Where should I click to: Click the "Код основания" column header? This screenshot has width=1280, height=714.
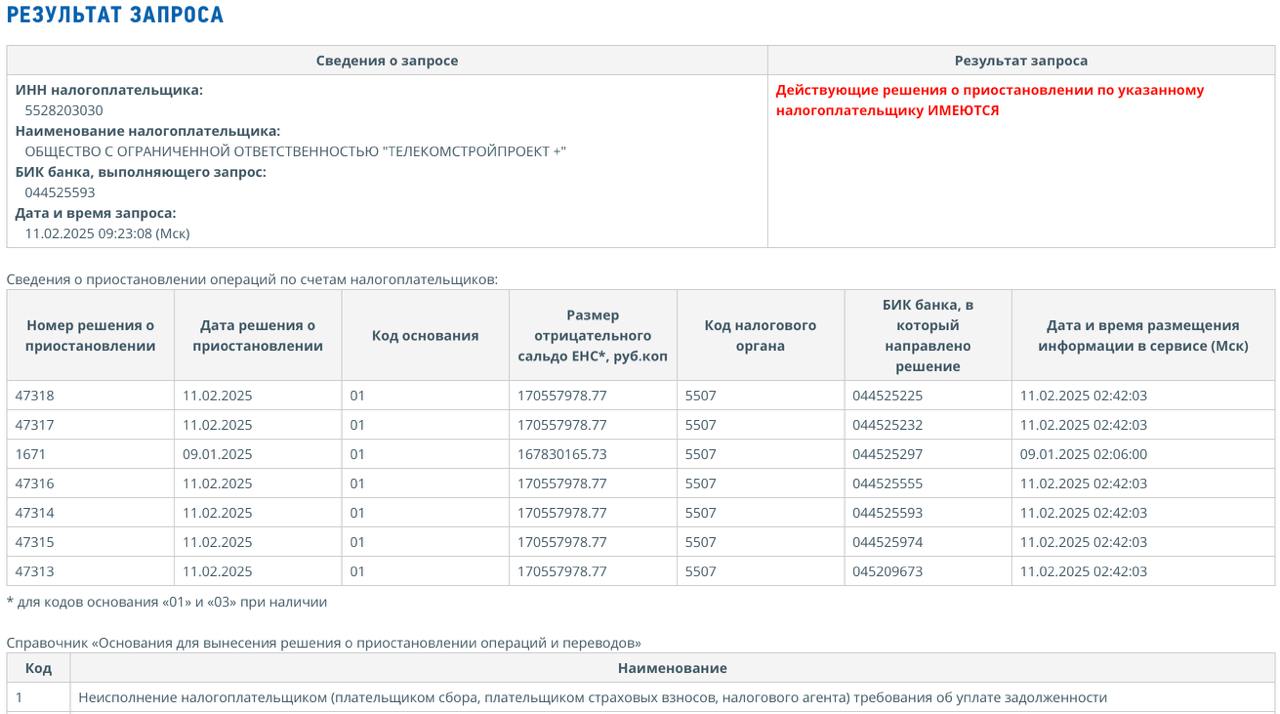click(x=425, y=336)
